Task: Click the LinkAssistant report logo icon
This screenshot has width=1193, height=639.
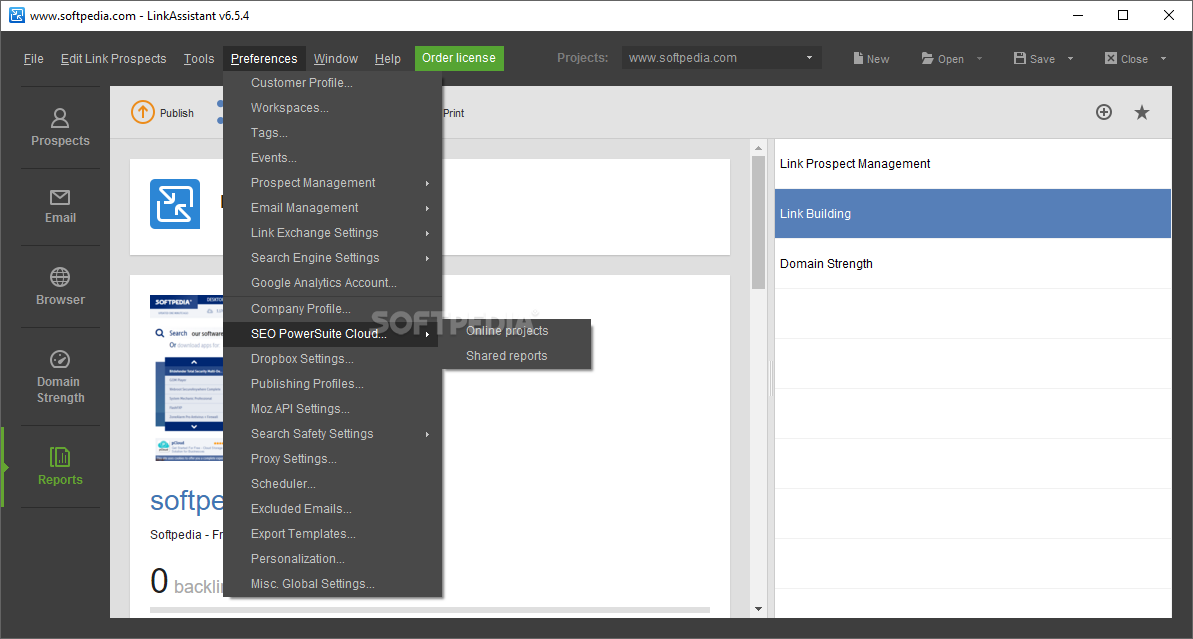Action: (x=175, y=204)
